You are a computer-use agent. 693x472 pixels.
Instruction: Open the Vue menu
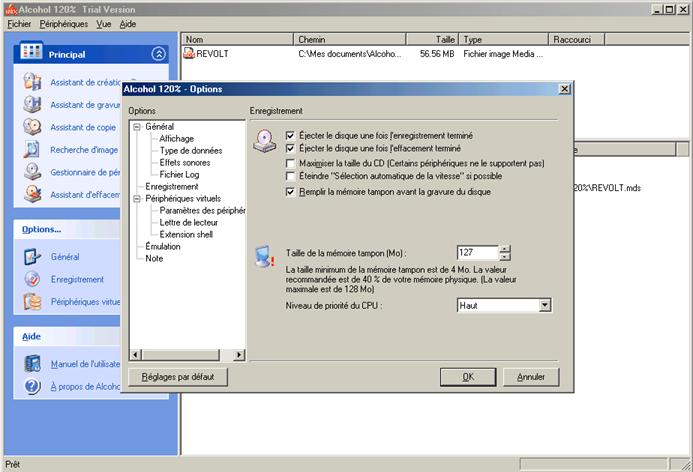click(103, 24)
